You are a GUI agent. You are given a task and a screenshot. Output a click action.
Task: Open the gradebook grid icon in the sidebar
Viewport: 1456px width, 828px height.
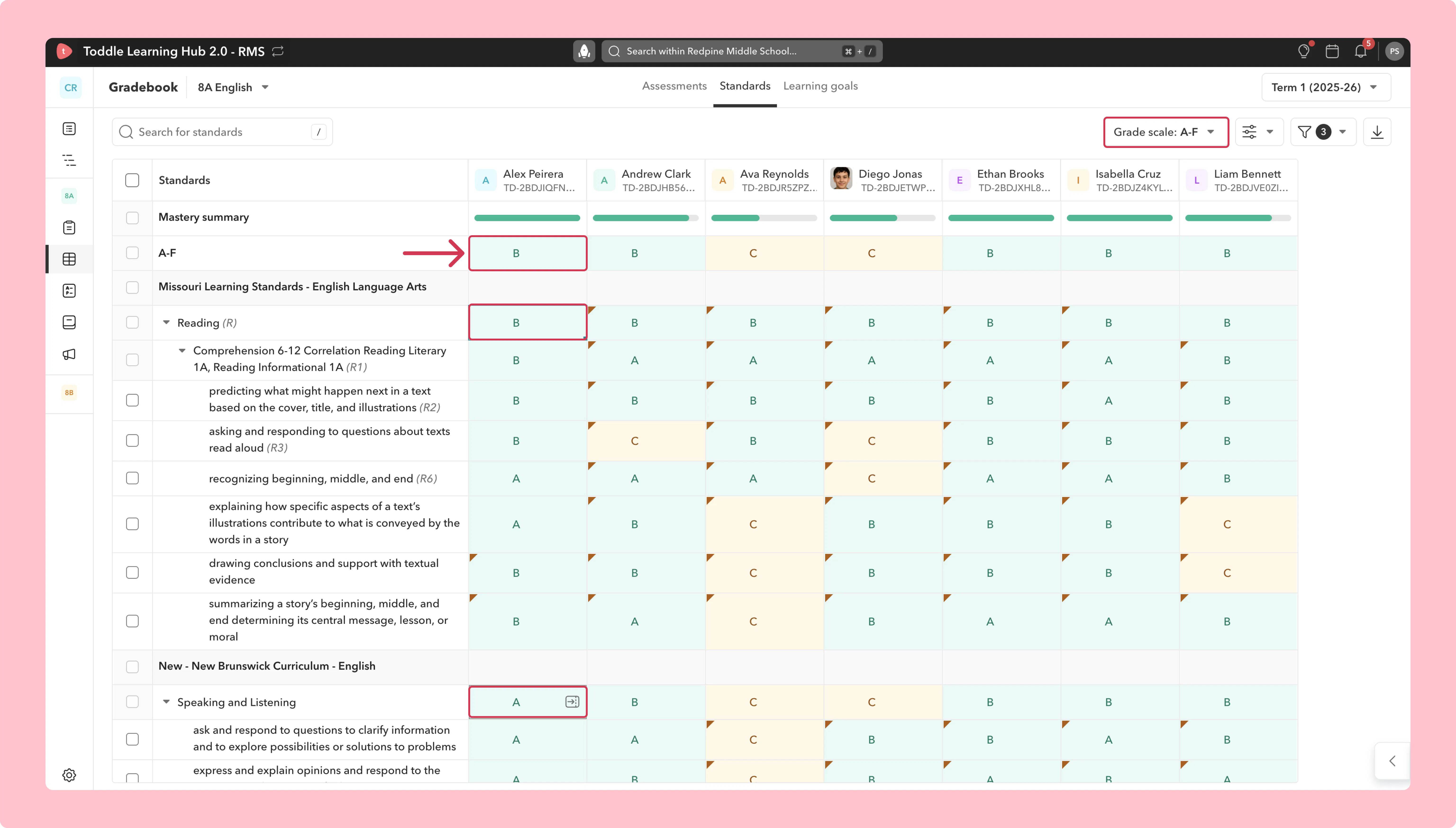click(69, 259)
